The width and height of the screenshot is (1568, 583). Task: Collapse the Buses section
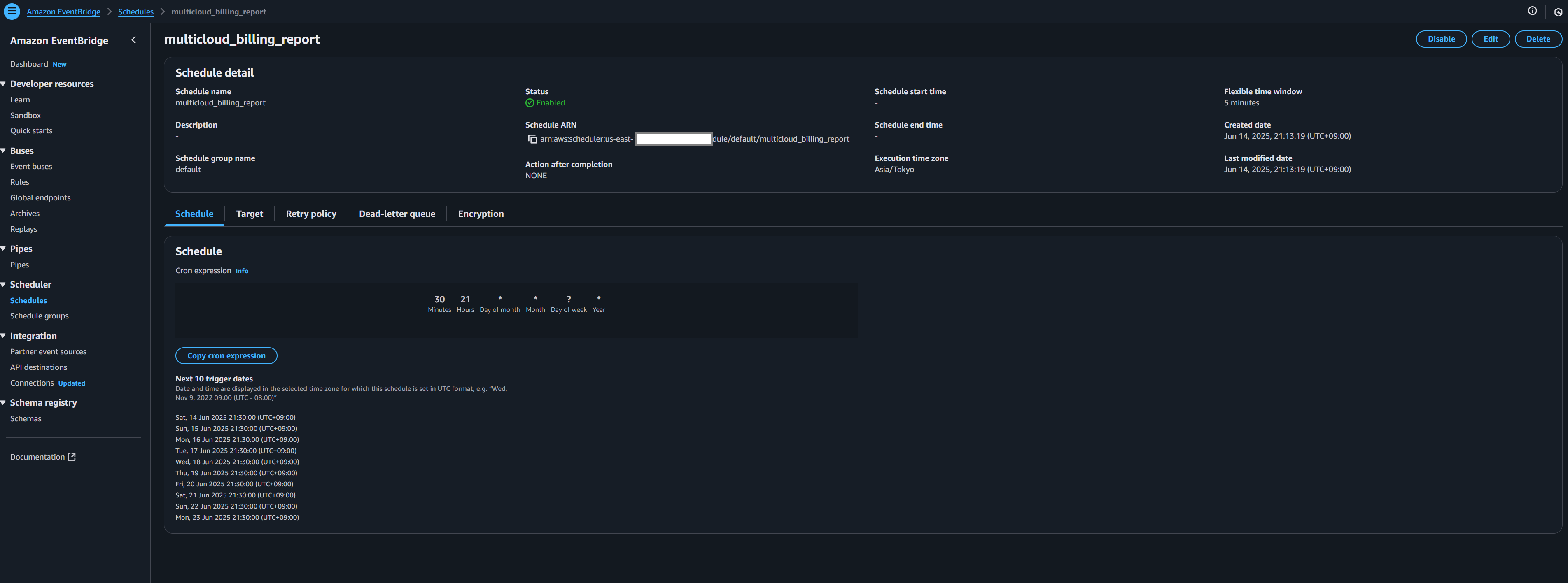click(x=4, y=151)
